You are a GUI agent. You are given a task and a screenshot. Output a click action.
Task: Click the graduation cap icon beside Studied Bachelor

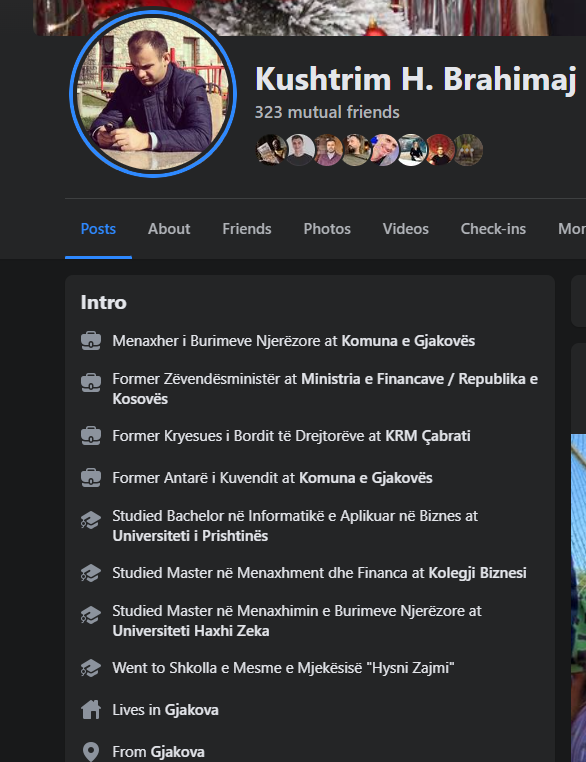point(91,520)
